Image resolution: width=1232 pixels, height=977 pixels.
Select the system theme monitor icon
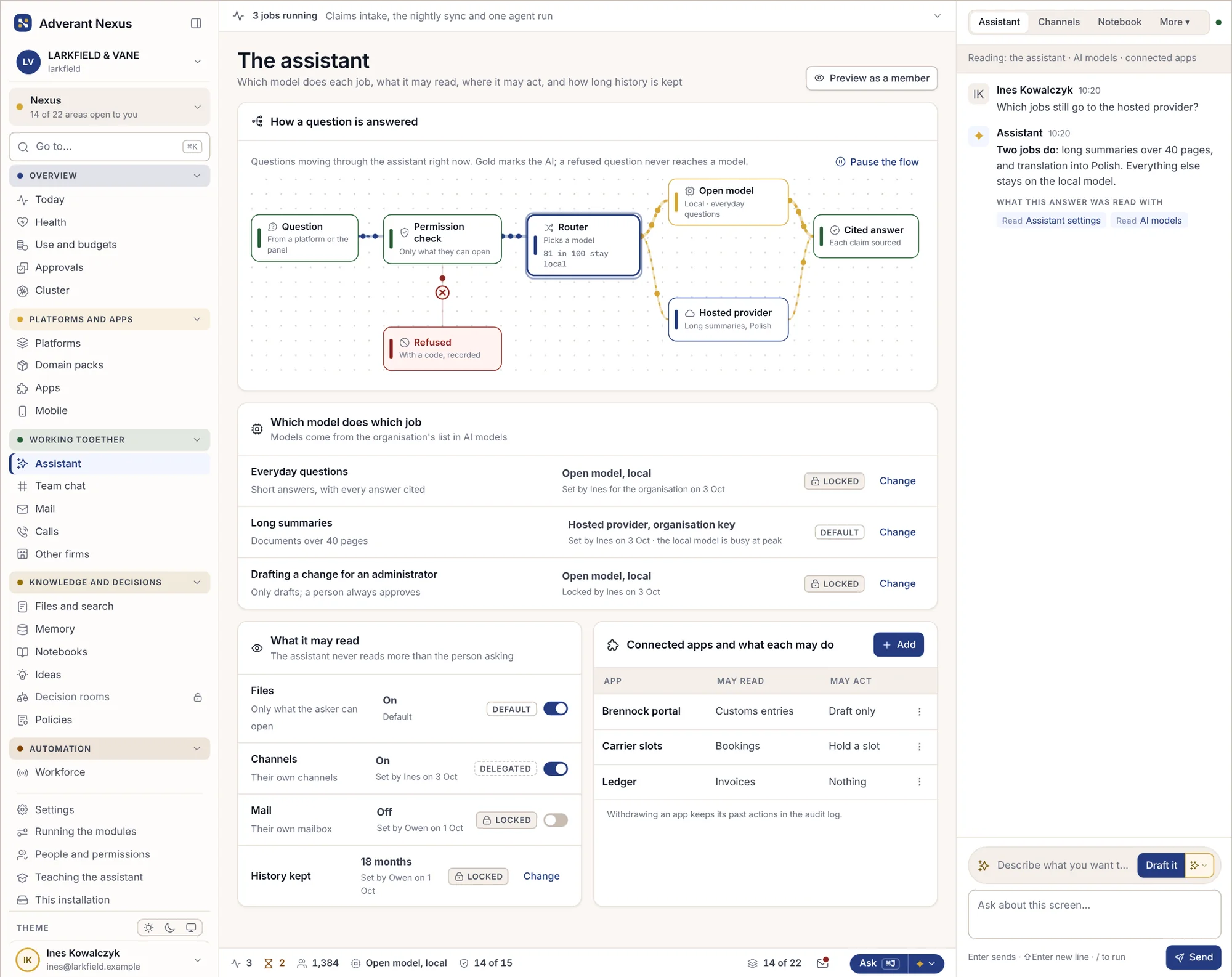(x=191, y=928)
